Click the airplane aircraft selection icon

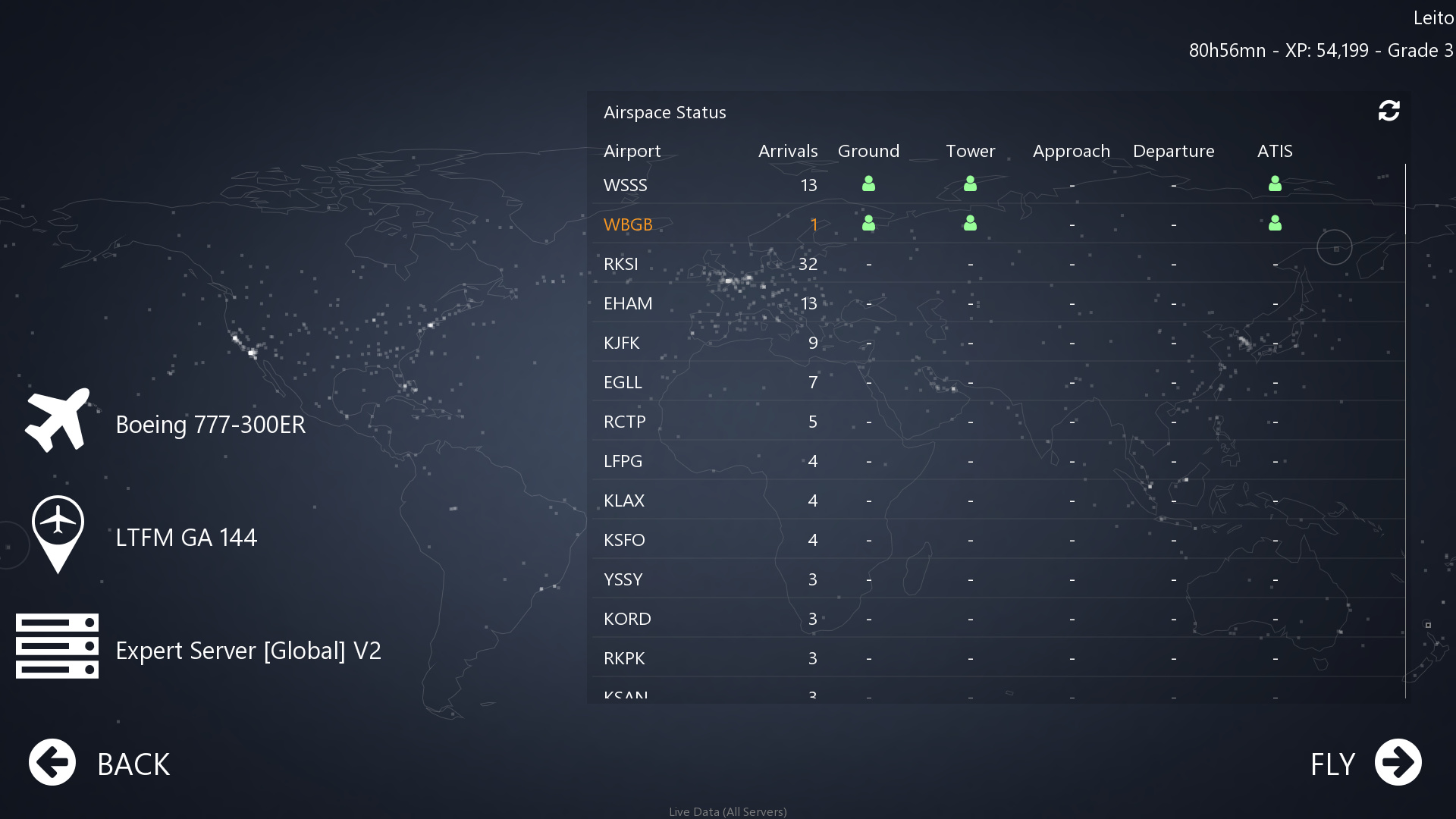tap(58, 420)
